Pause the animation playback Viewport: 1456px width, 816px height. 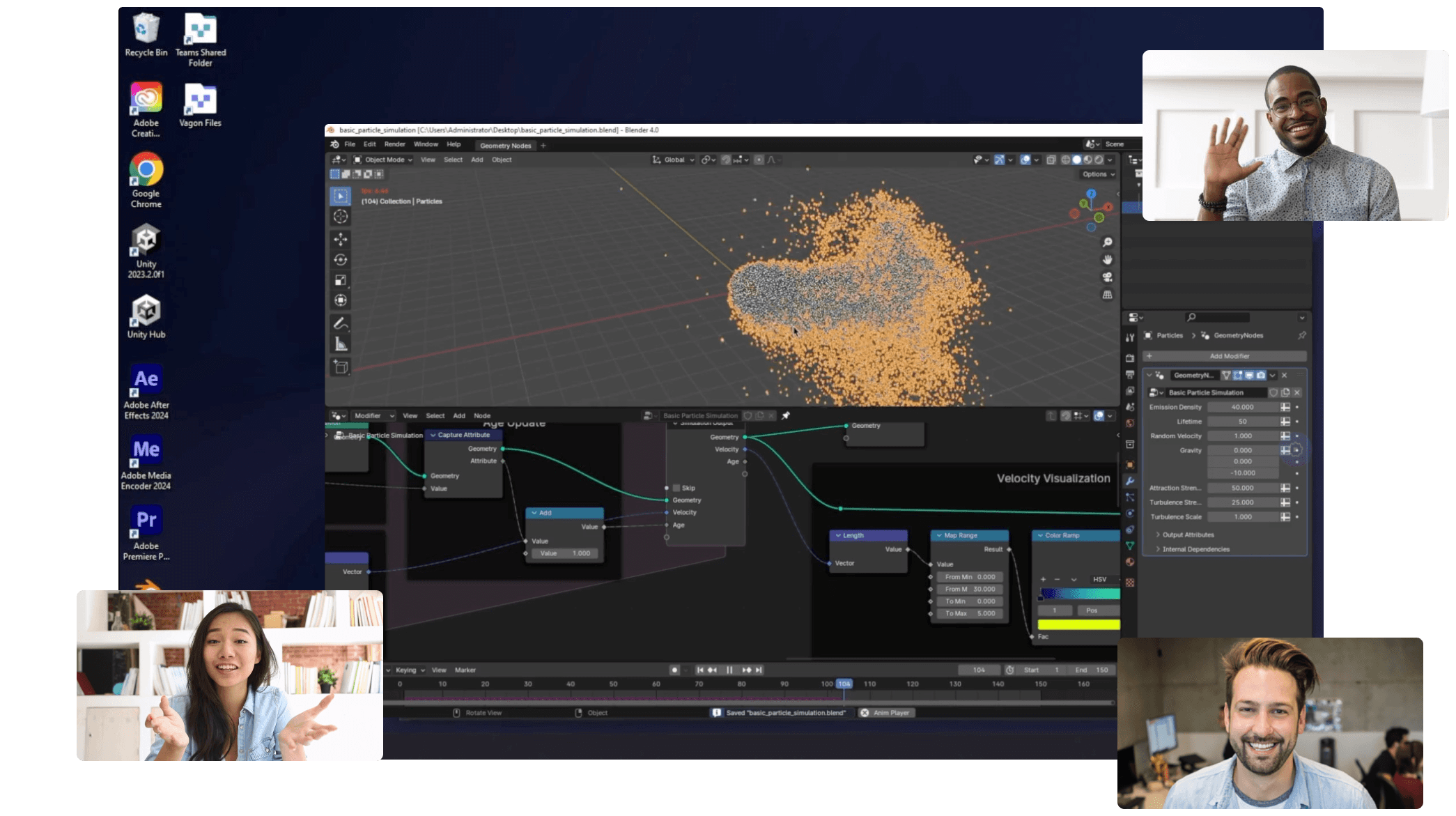pyautogui.click(x=729, y=670)
